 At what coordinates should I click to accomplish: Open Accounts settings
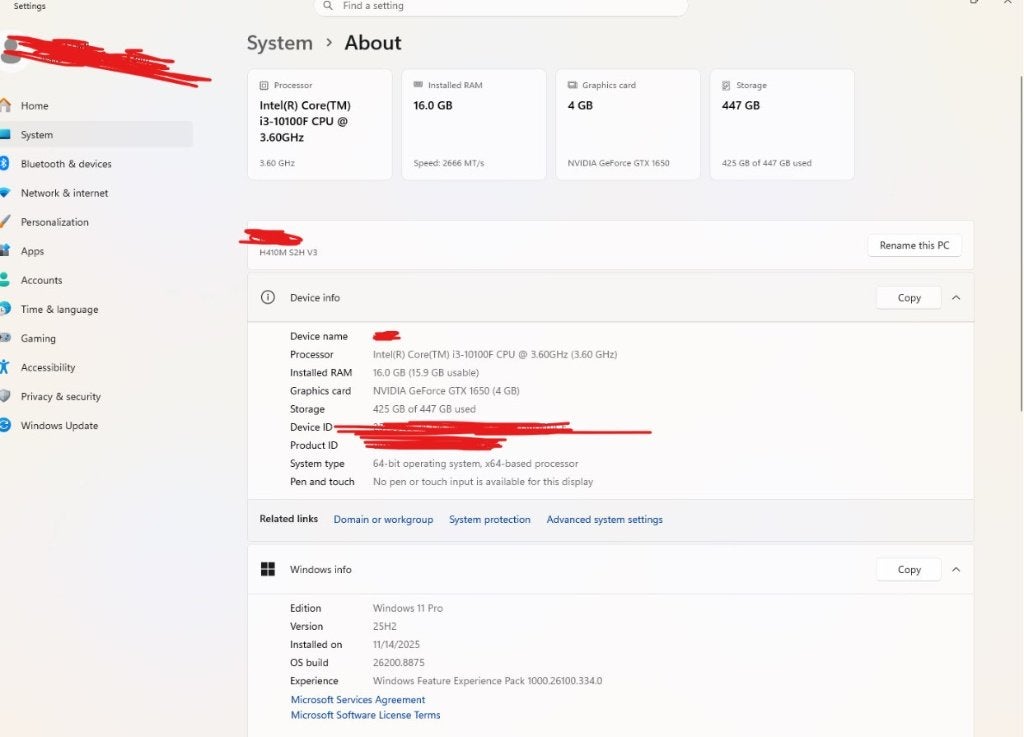click(x=41, y=280)
